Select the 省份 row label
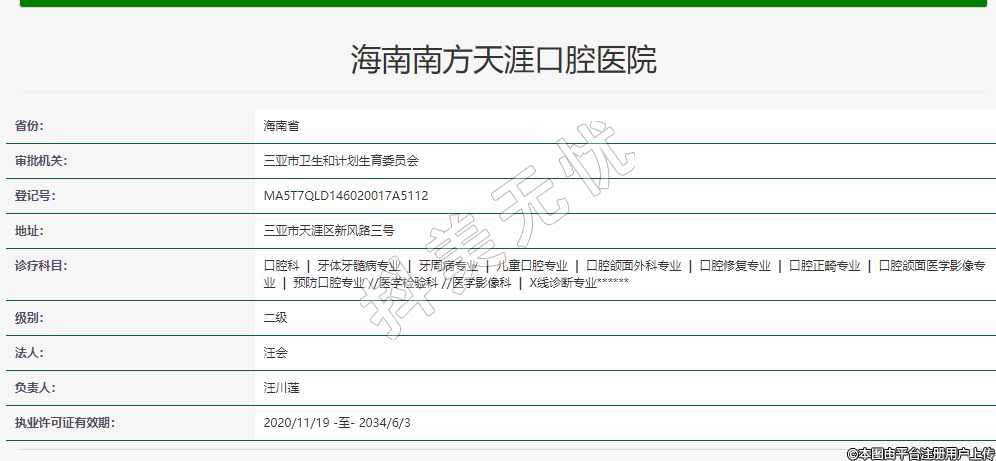This screenshot has height=461, width=996. coord(29,126)
